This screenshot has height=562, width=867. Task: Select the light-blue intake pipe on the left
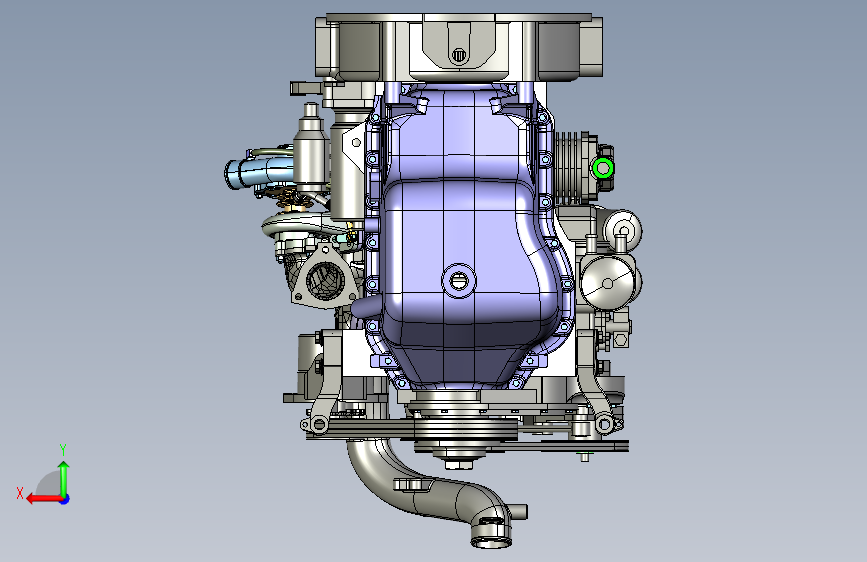(258, 173)
